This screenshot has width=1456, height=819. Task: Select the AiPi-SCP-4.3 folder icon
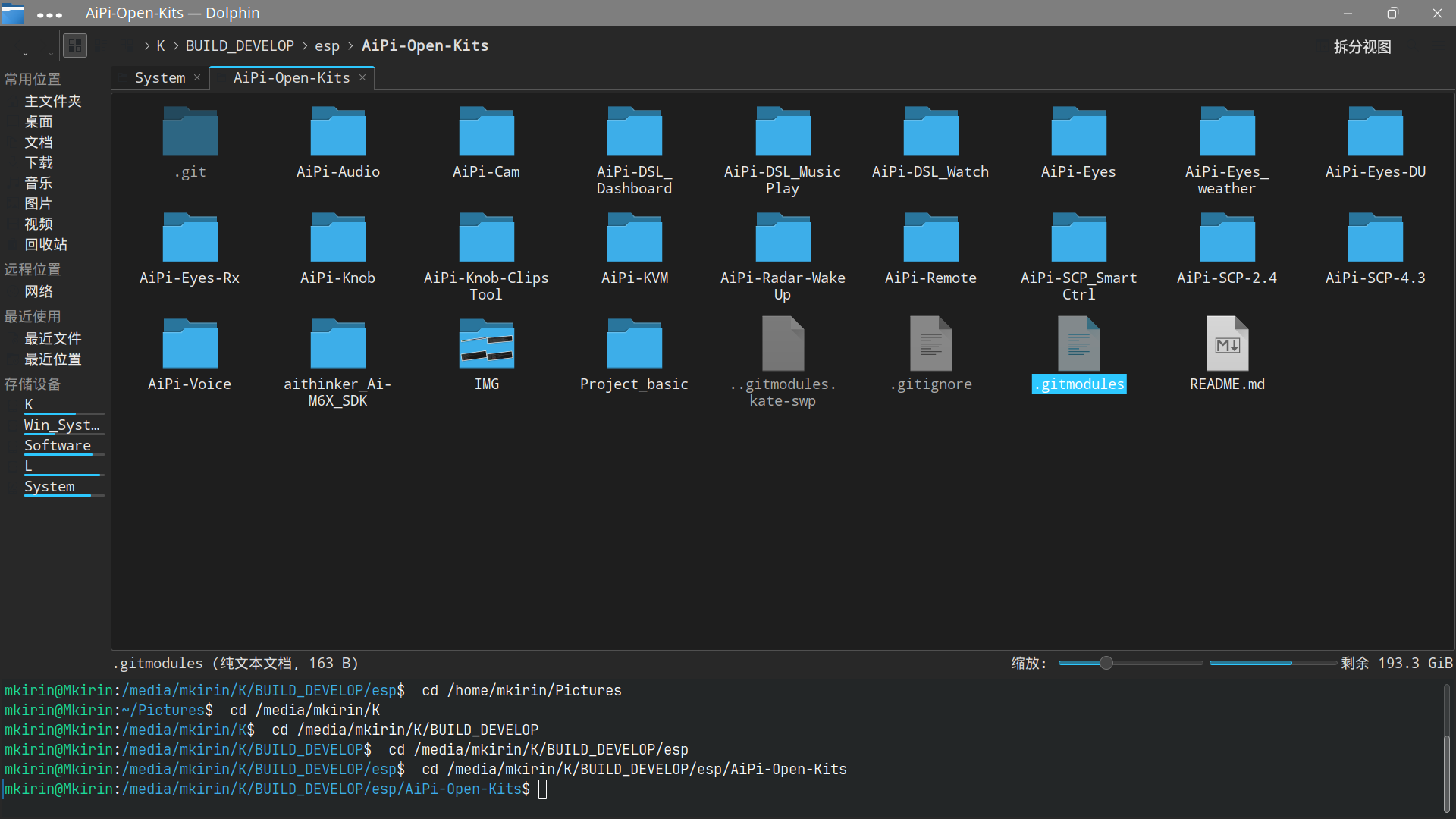(x=1375, y=237)
